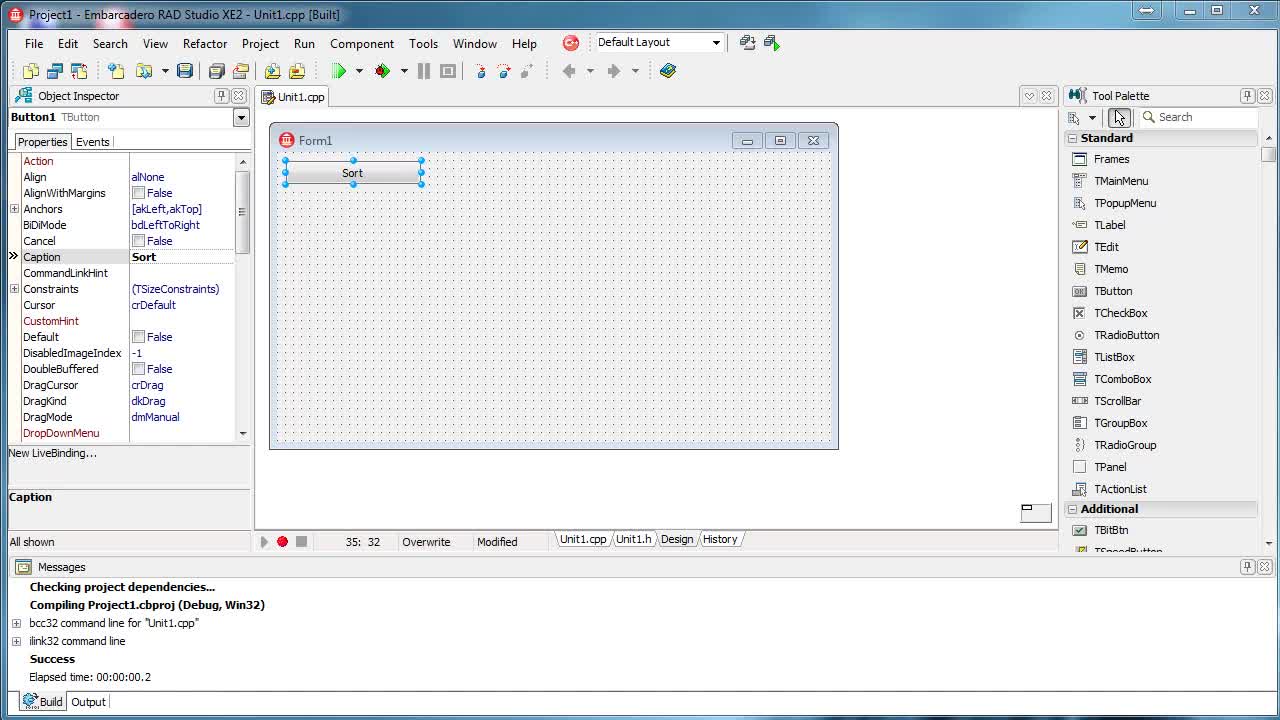Screen dimensions: 1280x720
Task: Pin the Messages panel
Action: tap(1247, 567)
